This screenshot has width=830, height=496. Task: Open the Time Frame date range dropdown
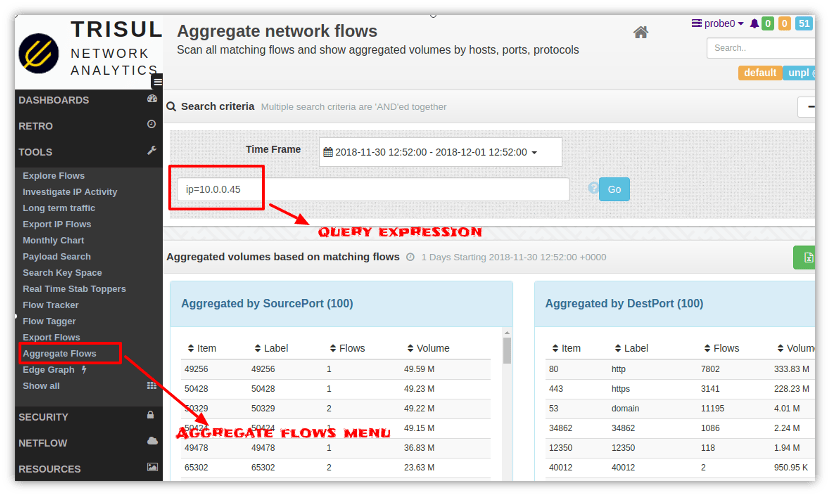(x=440, y=152)
